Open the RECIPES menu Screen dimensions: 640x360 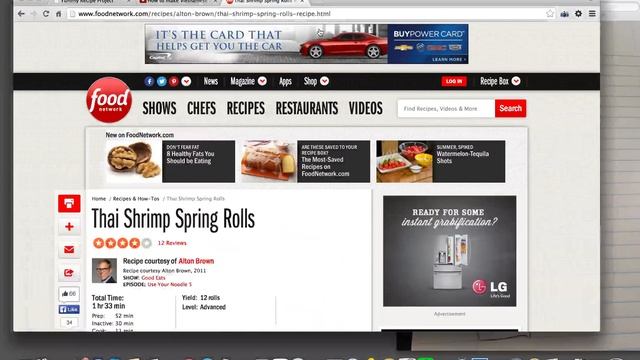(x=246, y=108)
